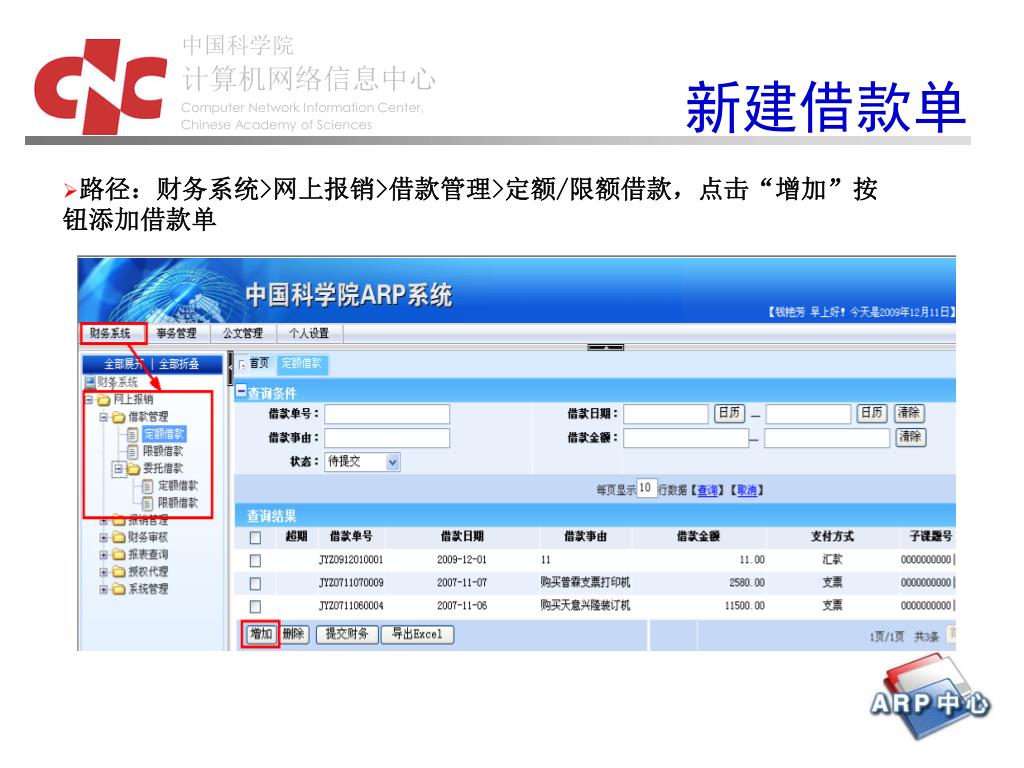Click the 委托借款 folder icon
This screenshot has height=768, width=1024.
tap(133, 469)
